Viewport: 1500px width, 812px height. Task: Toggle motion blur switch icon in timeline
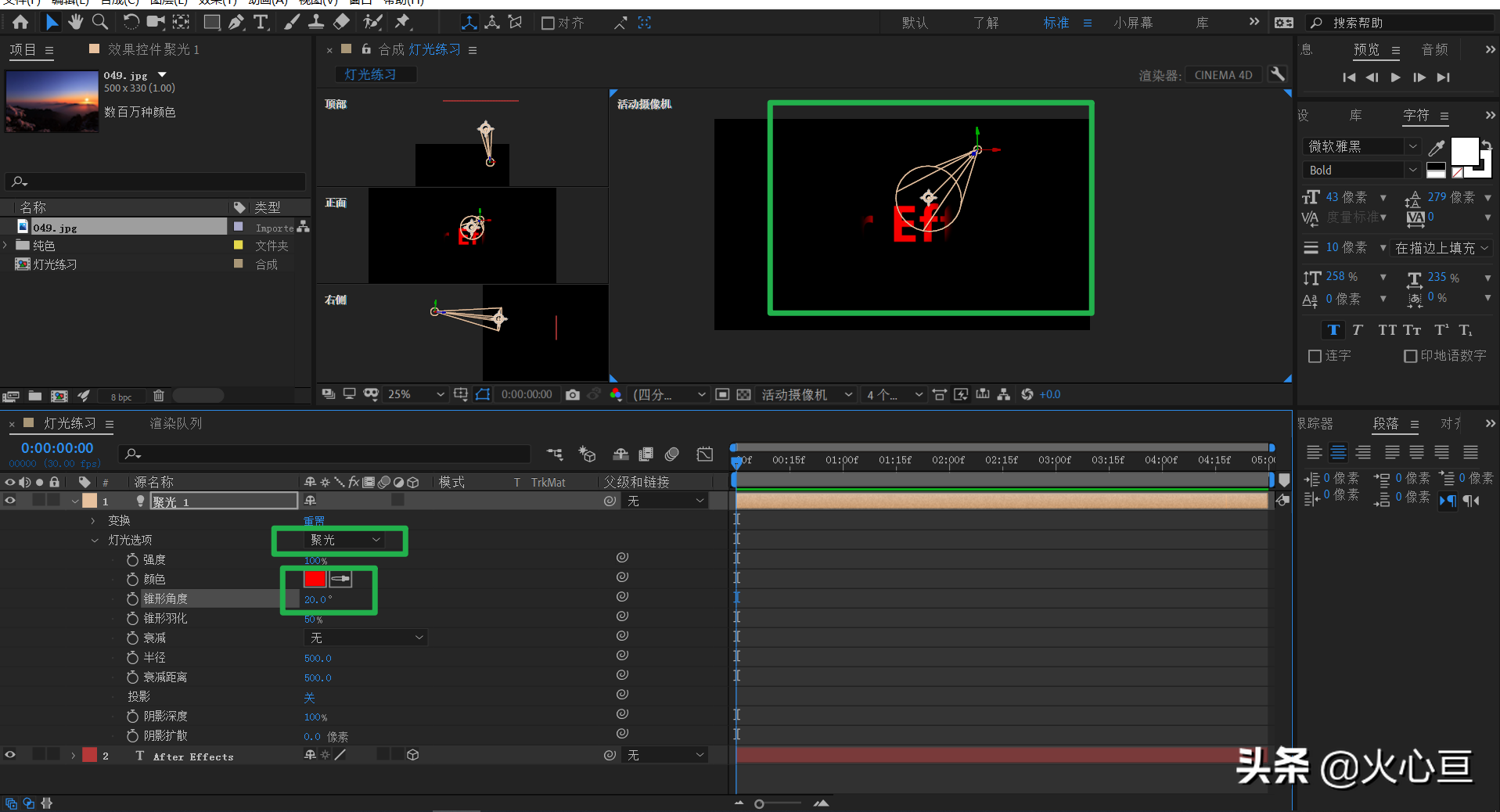pos(672,454)
